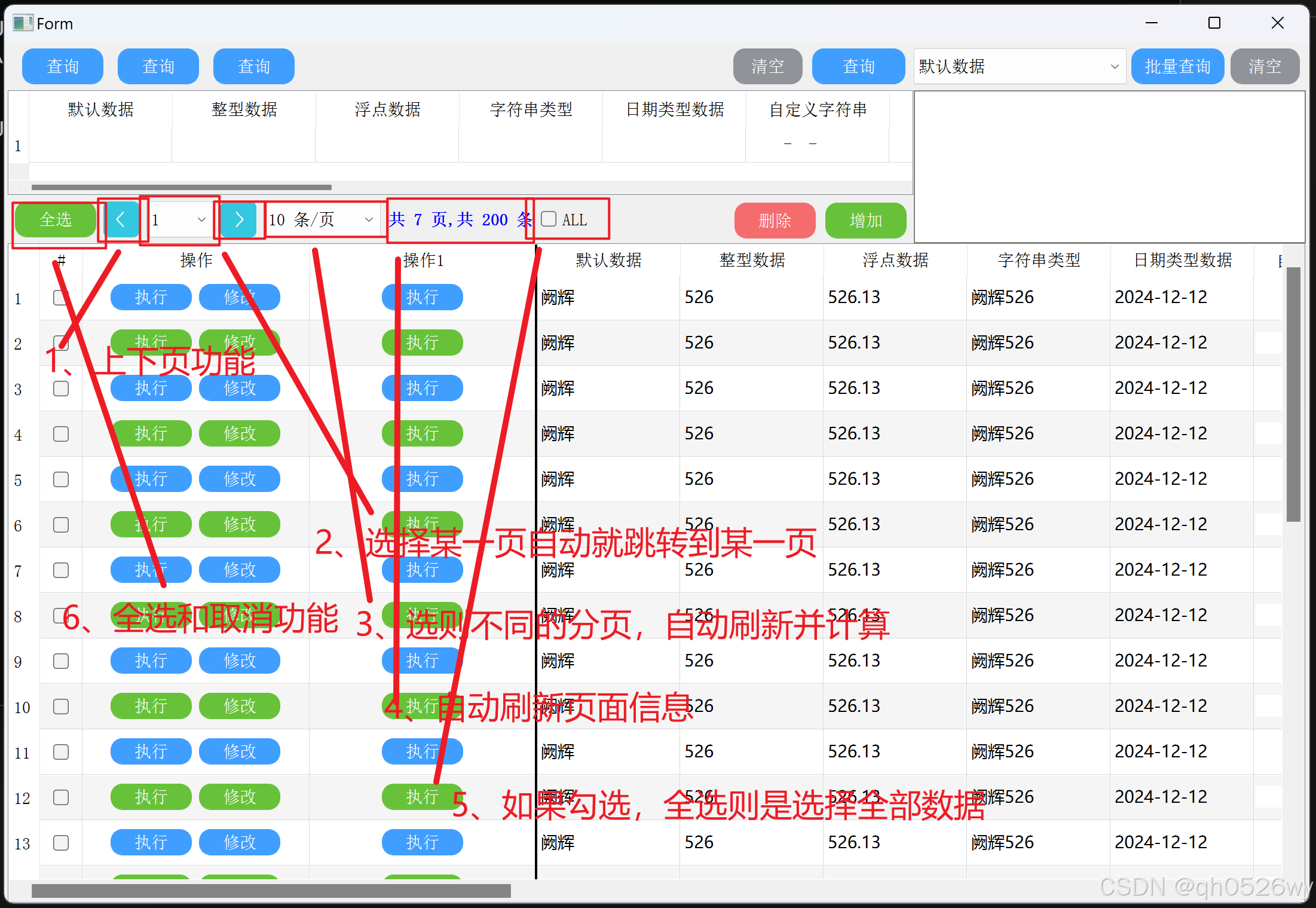Click the vertical scrollbar of the data table
The height and width of the screenshot is (908, 1316).
[x=1293, y=395]
